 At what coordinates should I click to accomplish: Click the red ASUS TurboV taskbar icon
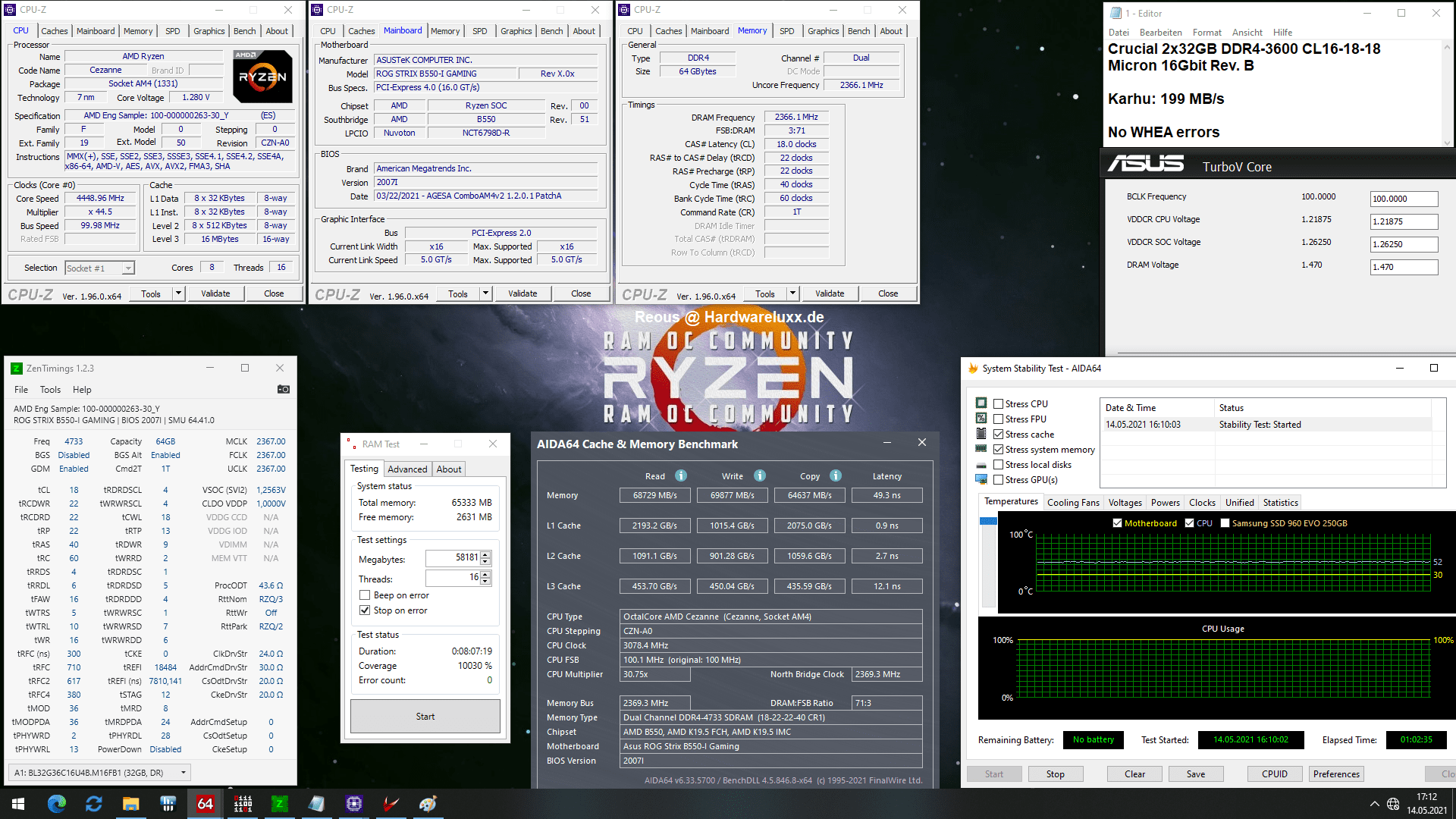[x=391, y=804]
